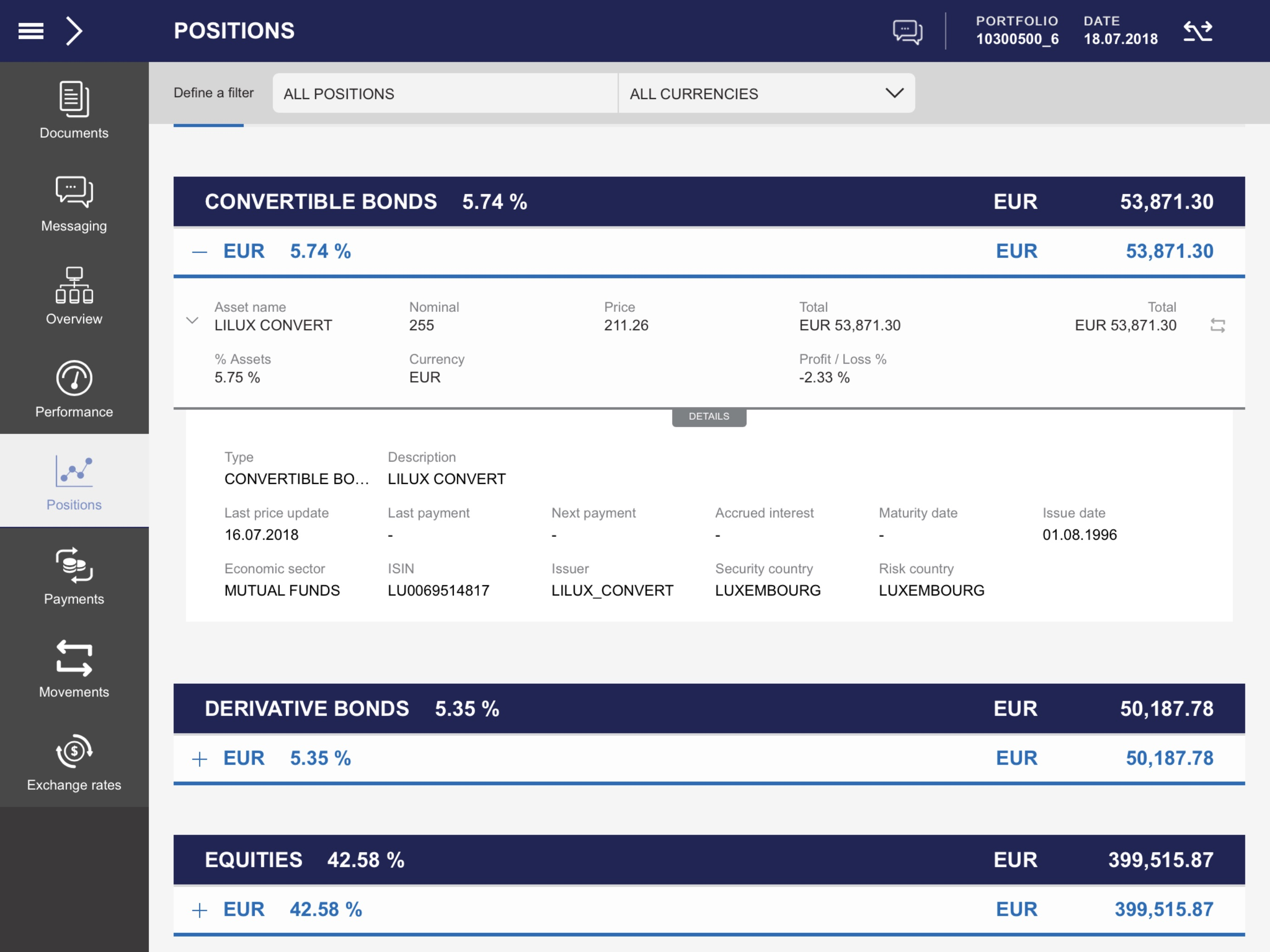Open the Payments section
Image resolution: width=1270 pixels, height=952 pixels.
point(74,575)
